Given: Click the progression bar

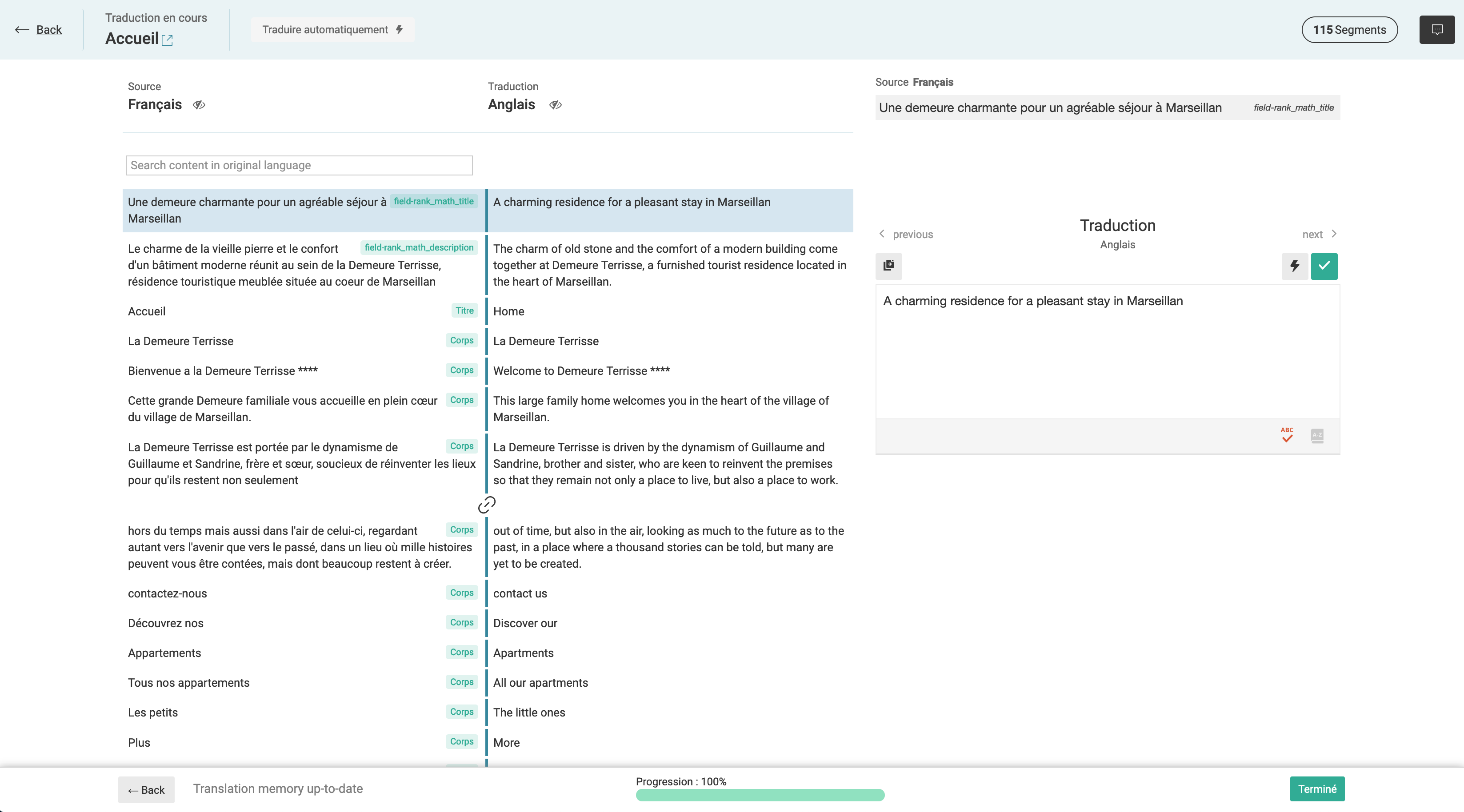Looking at the screenshot, I should point(760,795).
